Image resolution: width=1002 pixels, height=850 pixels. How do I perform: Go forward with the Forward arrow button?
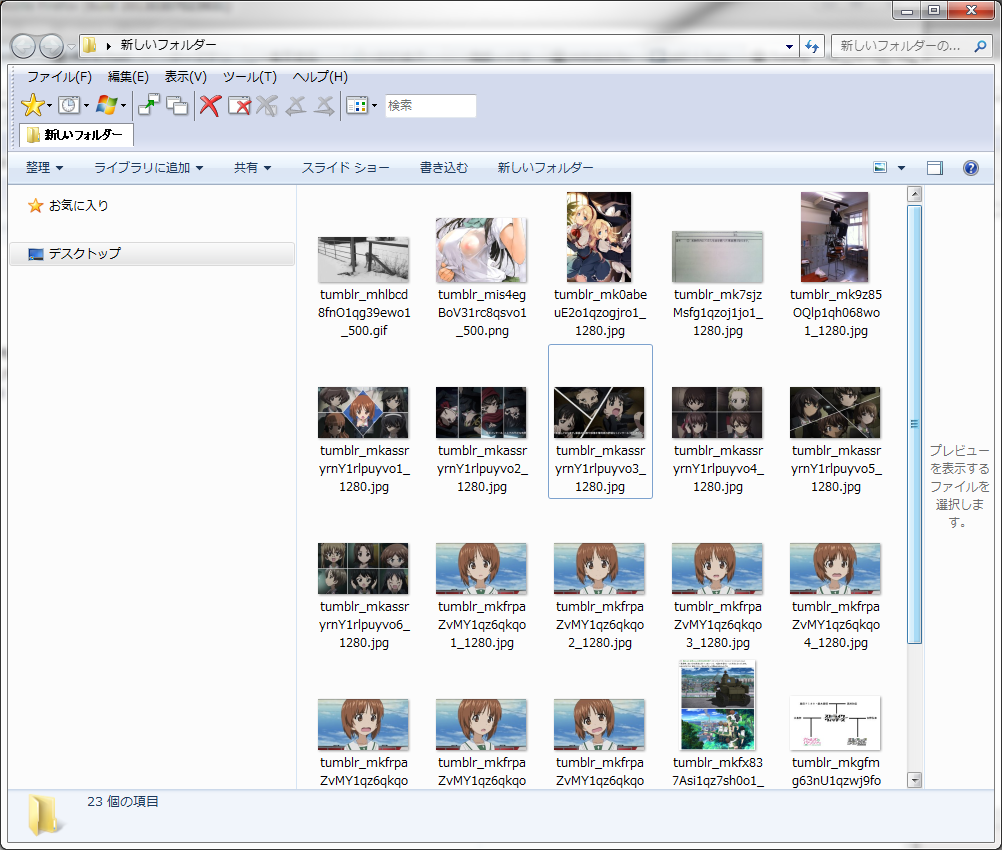pyautogui.click(x=51, y=46)
